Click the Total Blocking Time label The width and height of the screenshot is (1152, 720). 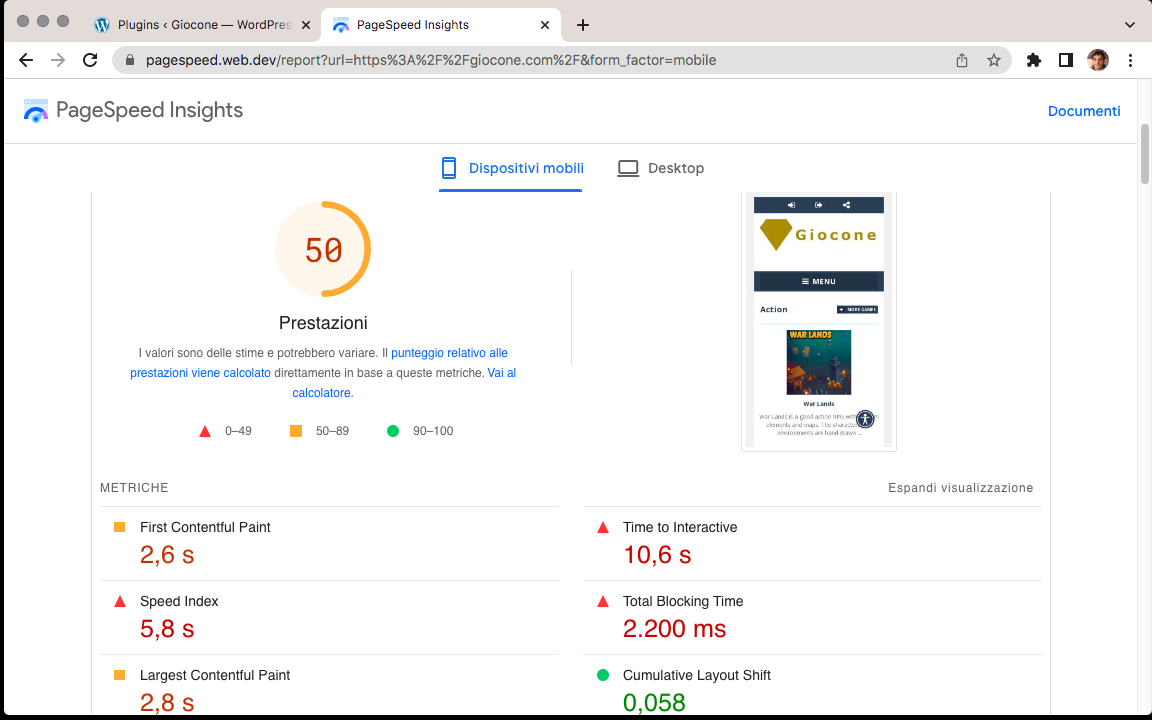[683, 602]
